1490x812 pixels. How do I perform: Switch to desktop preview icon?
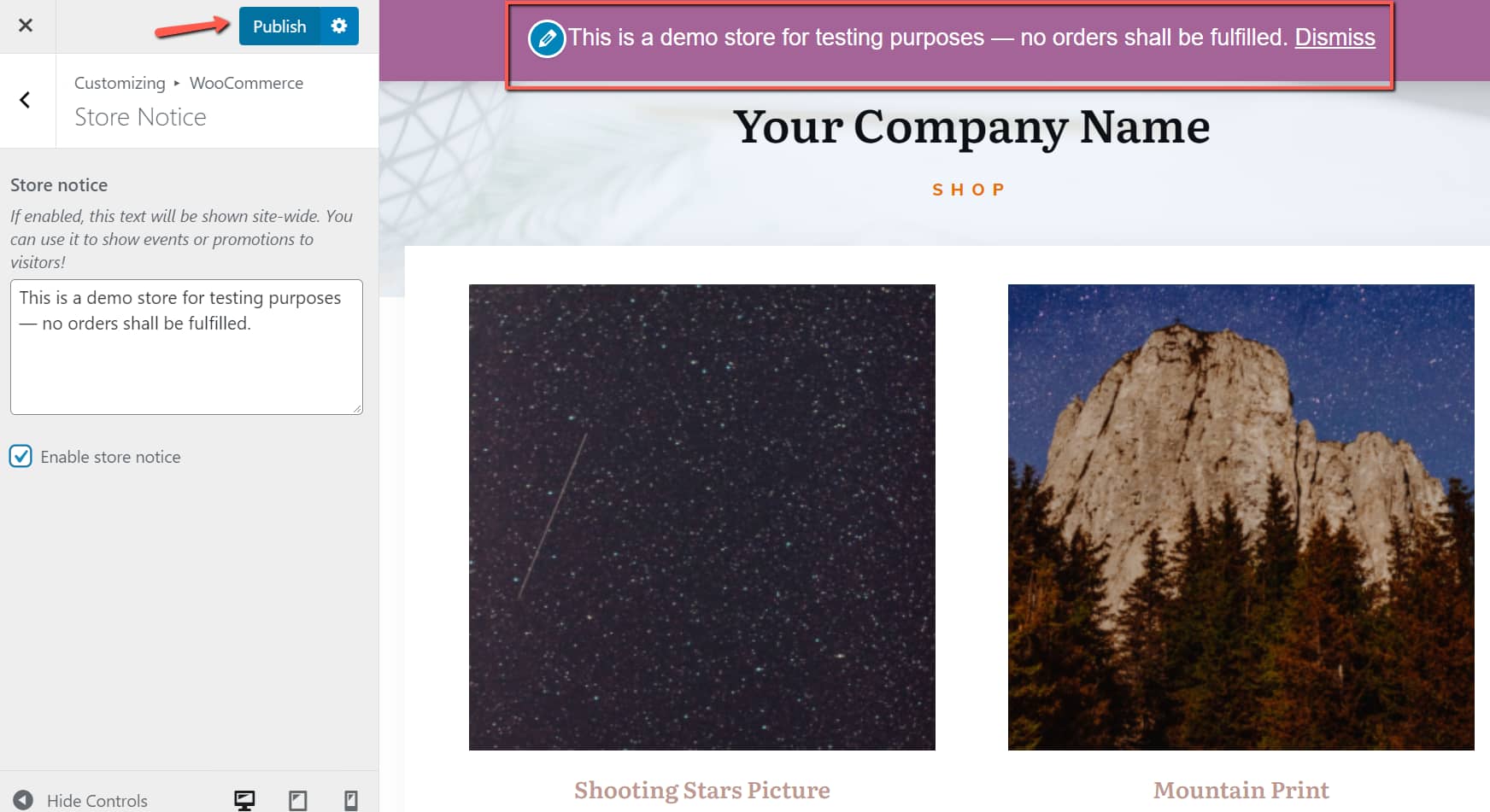point(244,800)
